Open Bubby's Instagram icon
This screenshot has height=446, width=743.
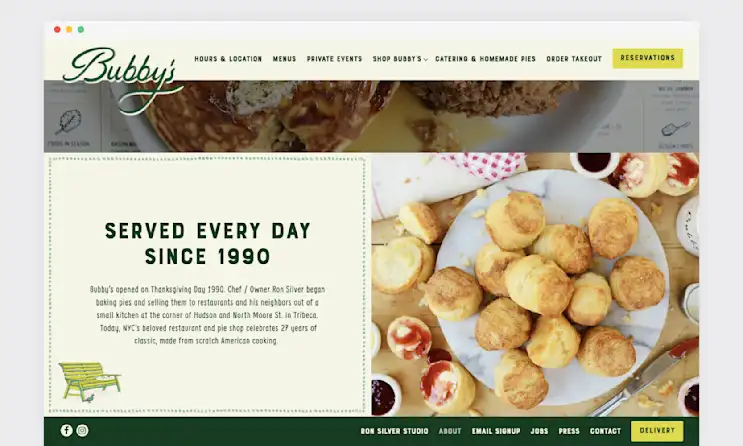(x=82, y=430)
